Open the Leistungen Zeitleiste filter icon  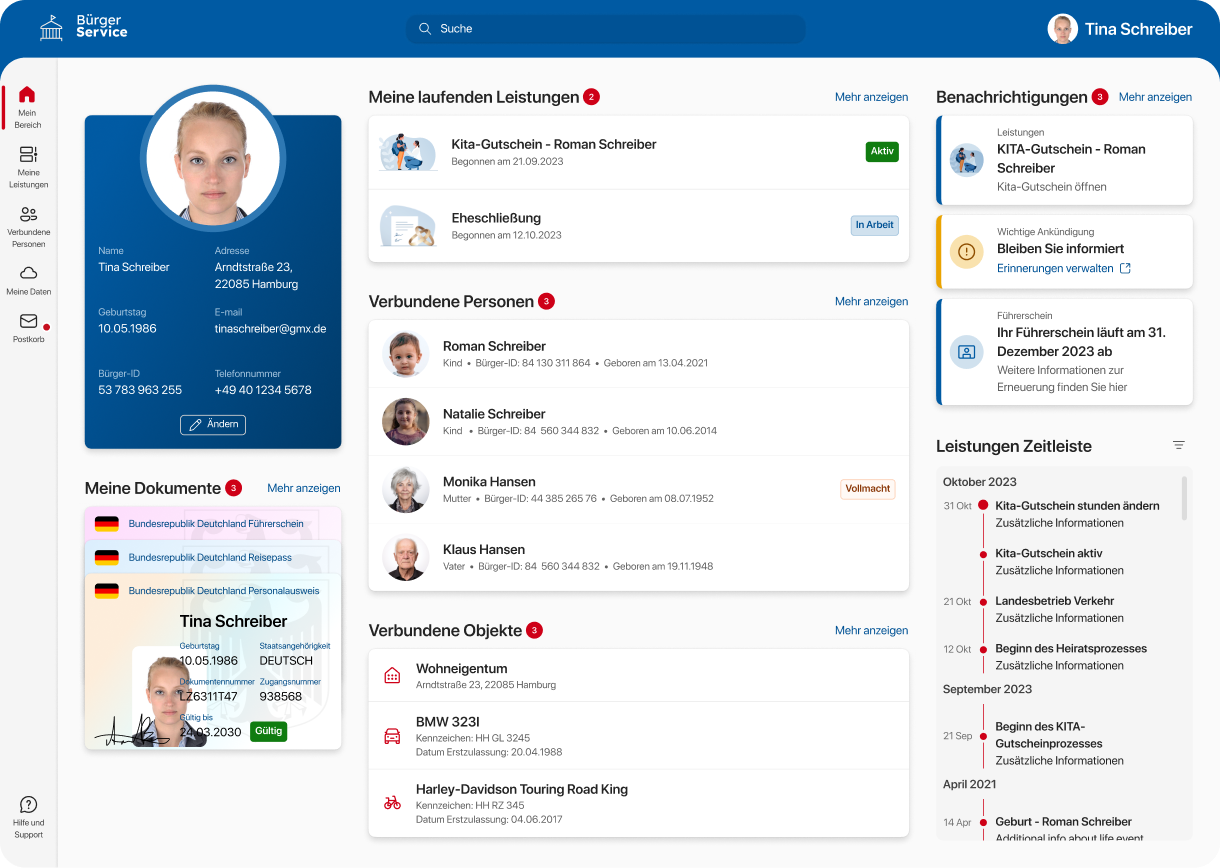click(x=1179, y=445)
